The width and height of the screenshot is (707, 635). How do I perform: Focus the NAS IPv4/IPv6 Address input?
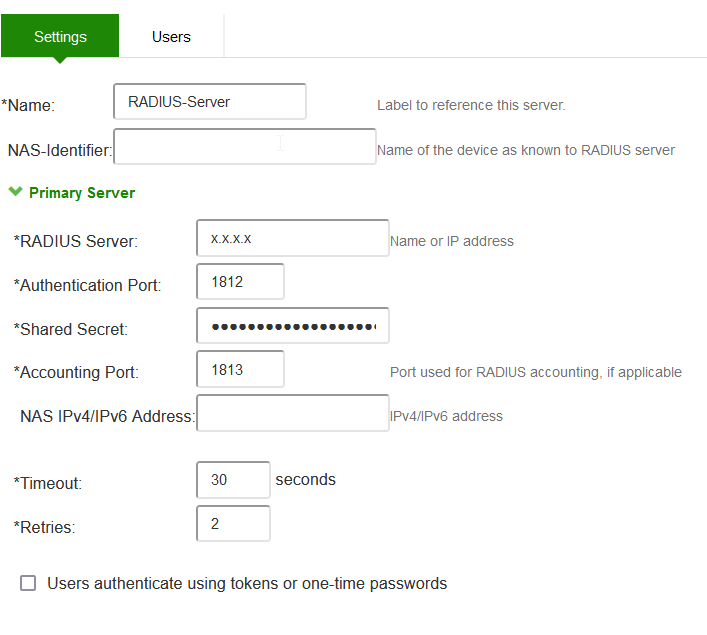(292, 413)
